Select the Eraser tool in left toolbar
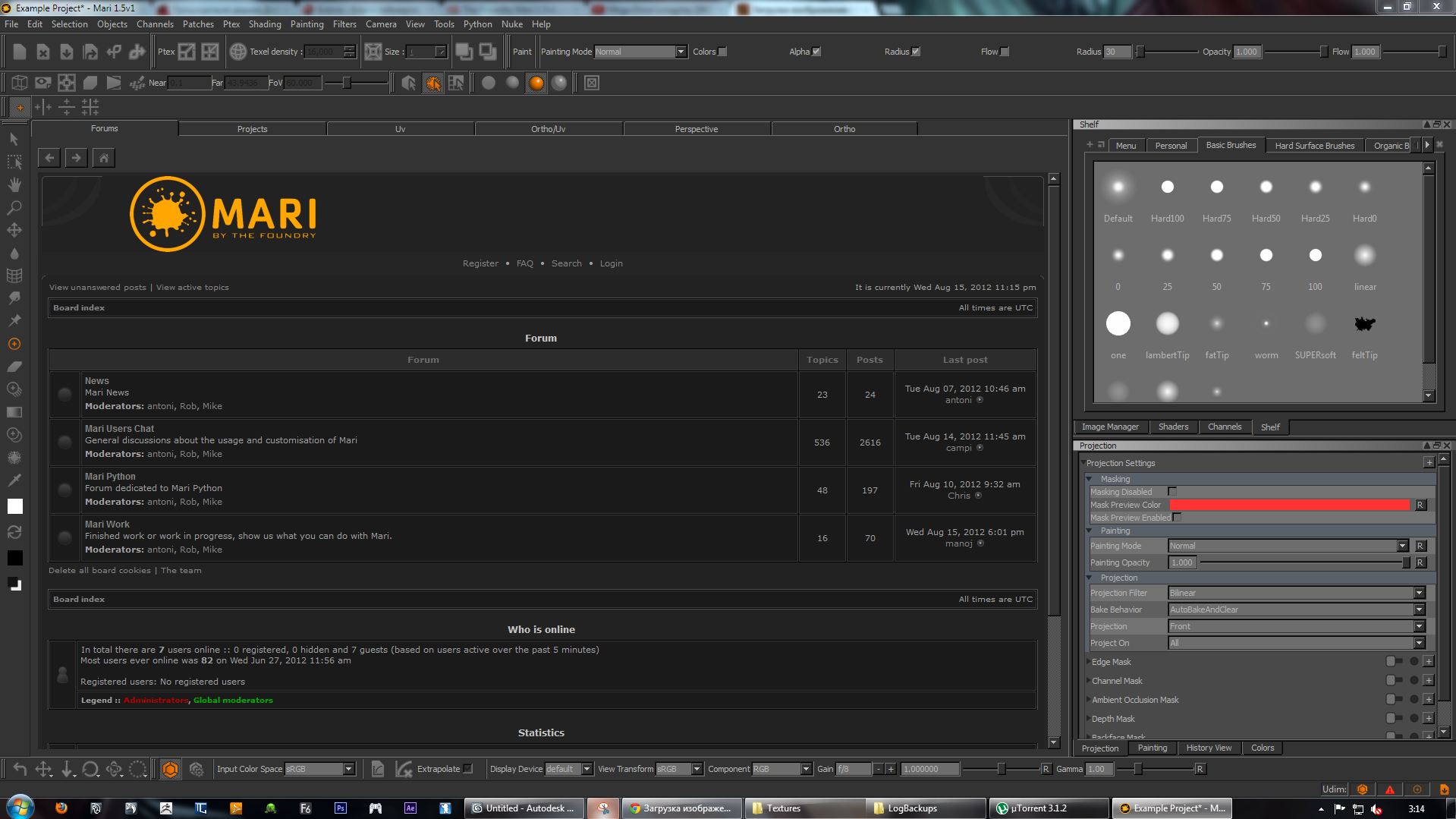Viewport: 1456px width, 819px height. [x=14, y=367]
